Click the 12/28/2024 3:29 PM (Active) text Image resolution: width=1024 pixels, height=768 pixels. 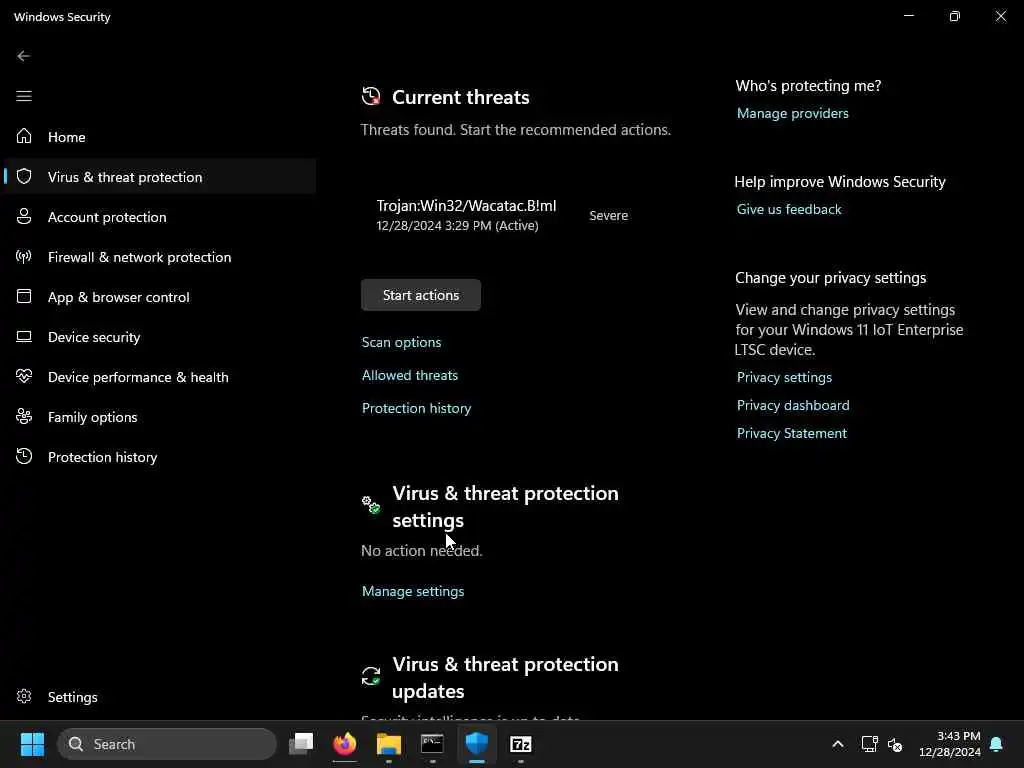pyautogui.click(x=457, y=225)
